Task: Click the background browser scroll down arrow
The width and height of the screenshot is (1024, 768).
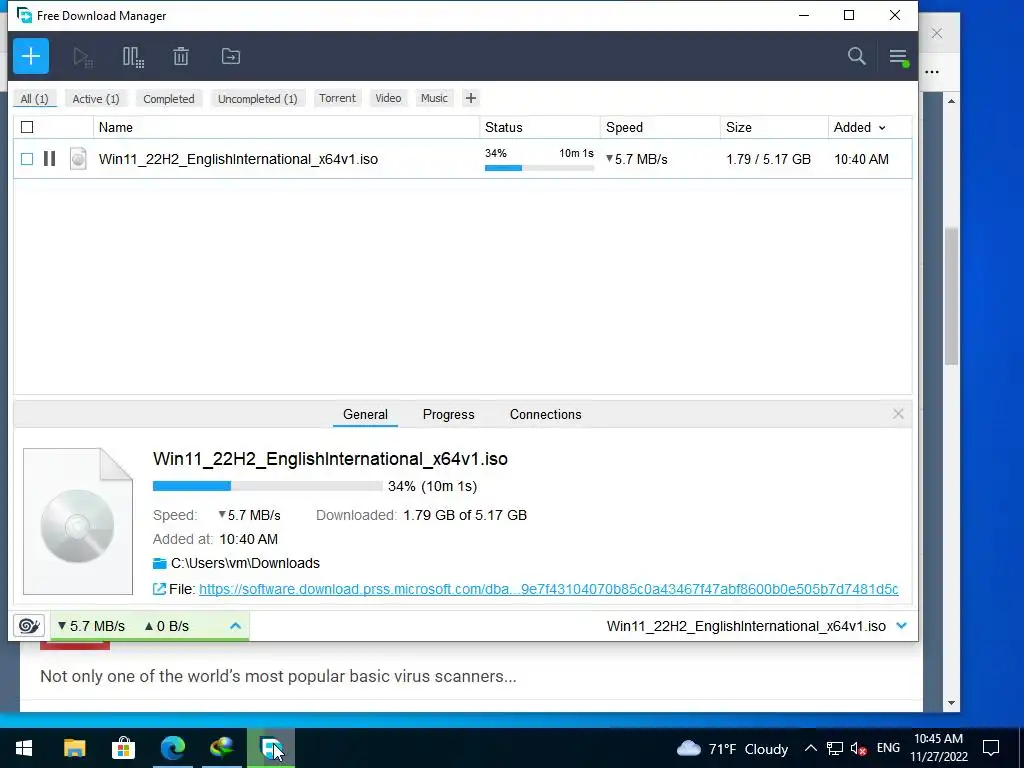Action: (952, 703)
